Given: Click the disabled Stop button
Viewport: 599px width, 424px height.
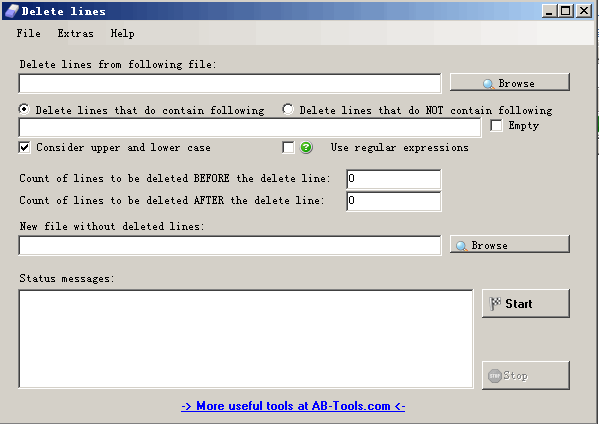Looking at the screenshot, I should 526,375.
